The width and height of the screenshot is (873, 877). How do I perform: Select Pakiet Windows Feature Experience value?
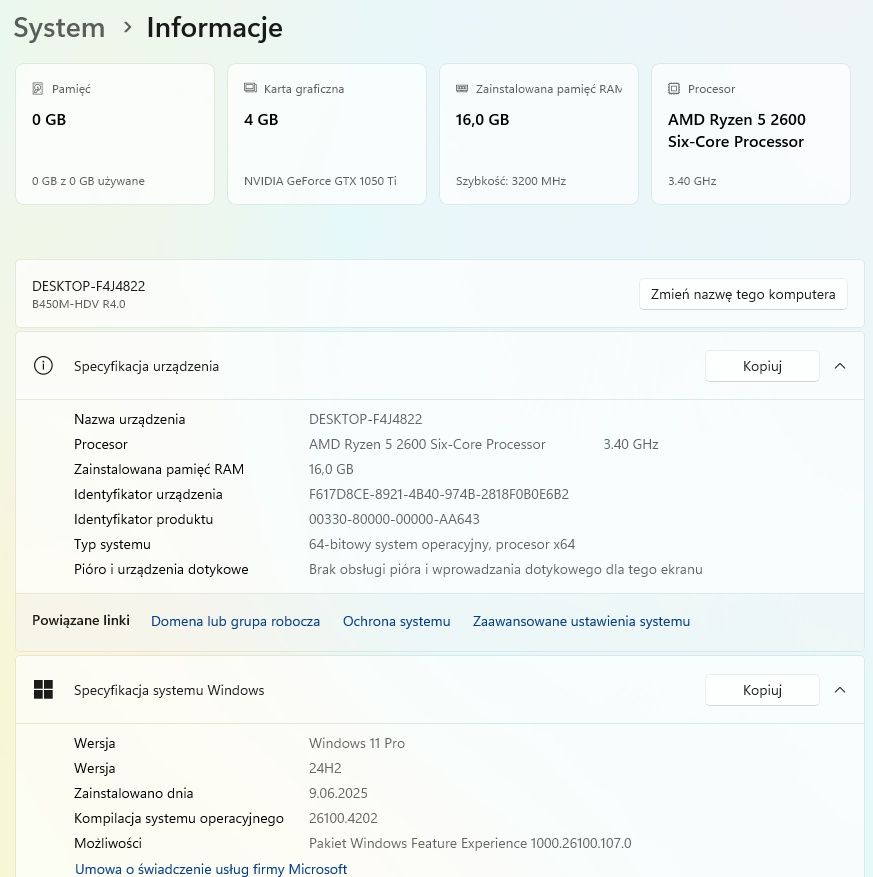point(470,843)
